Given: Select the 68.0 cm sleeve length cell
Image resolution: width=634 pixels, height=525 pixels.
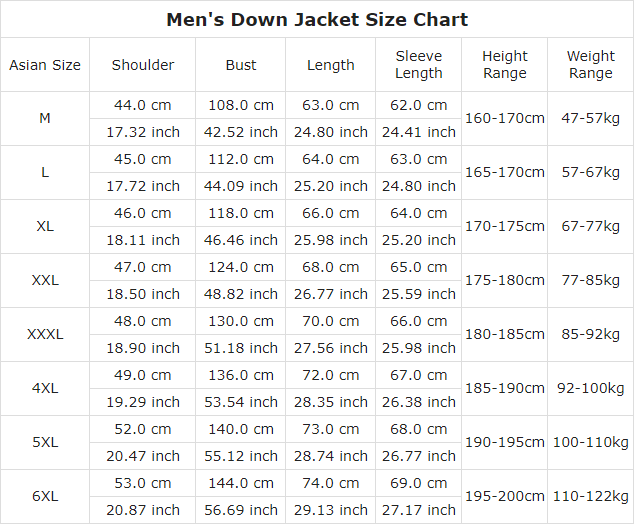Looking at the screenshot, I should [418, 429].
